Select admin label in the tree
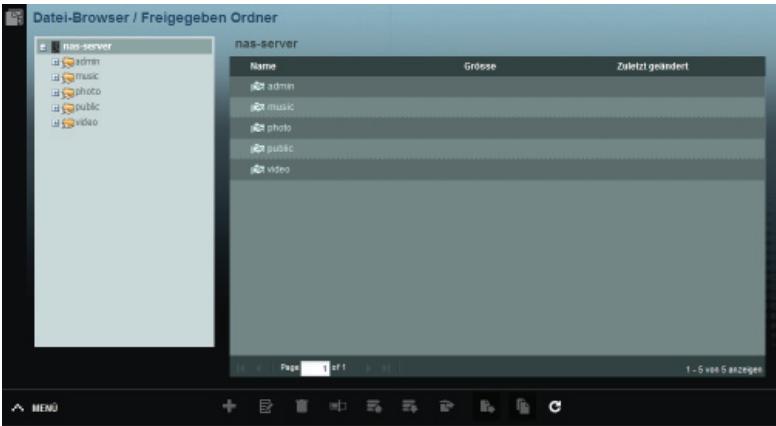Image resolution: width=776 pixels, height=426 pixels. [88, 61]
